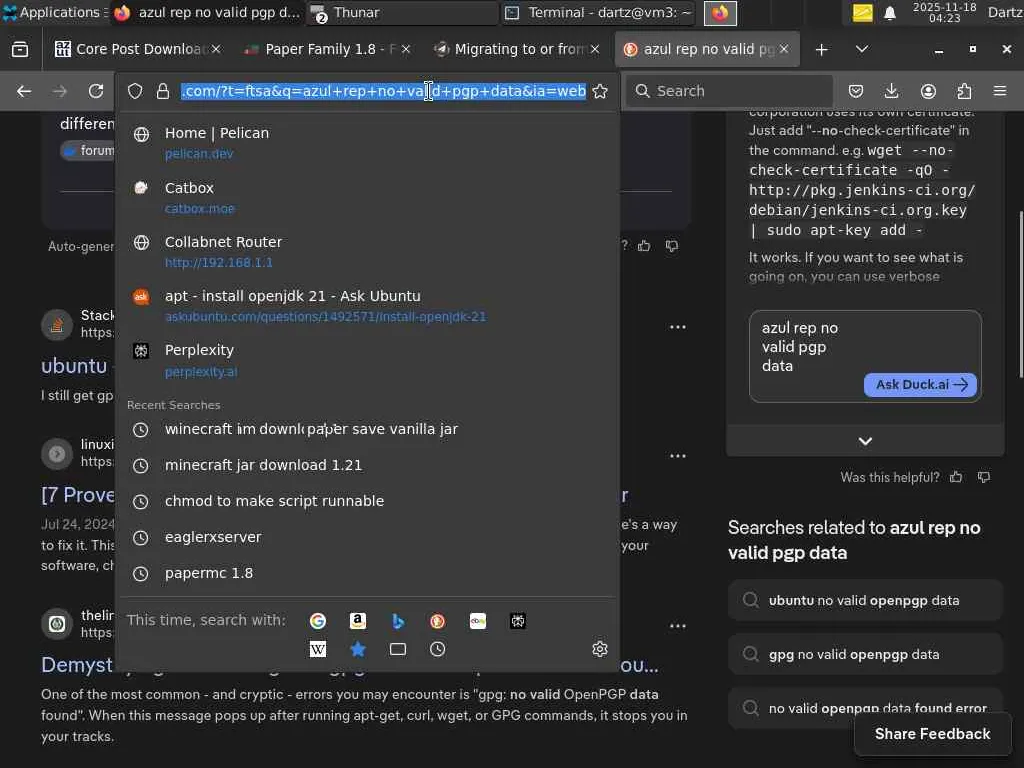Search this time with Bing
Screen dimensions: 1024x768
click(x=398, y=621)
